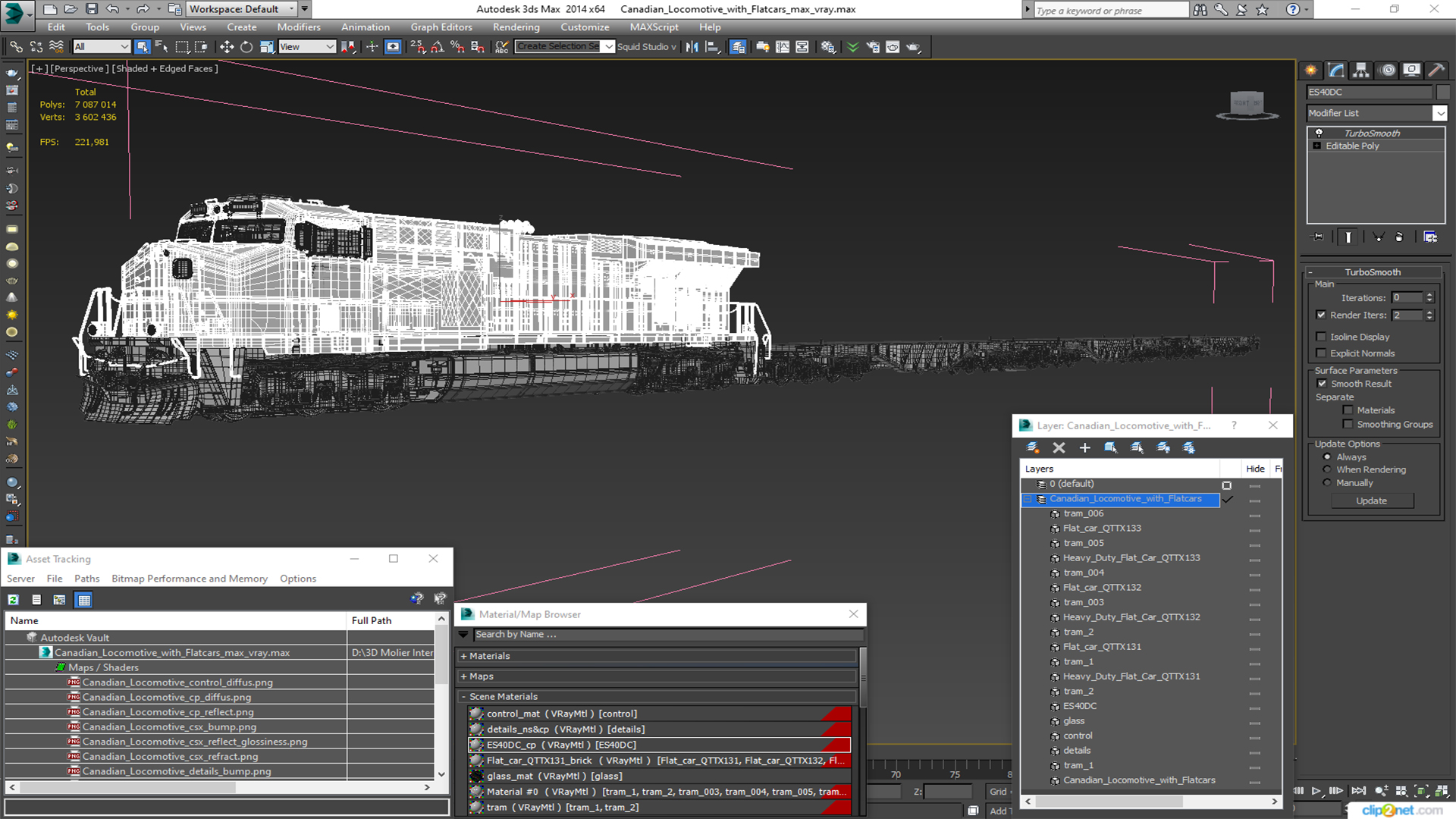1456x819 pixels.
Task: Activate the Select and Link tool
Action: click(16, 47)
